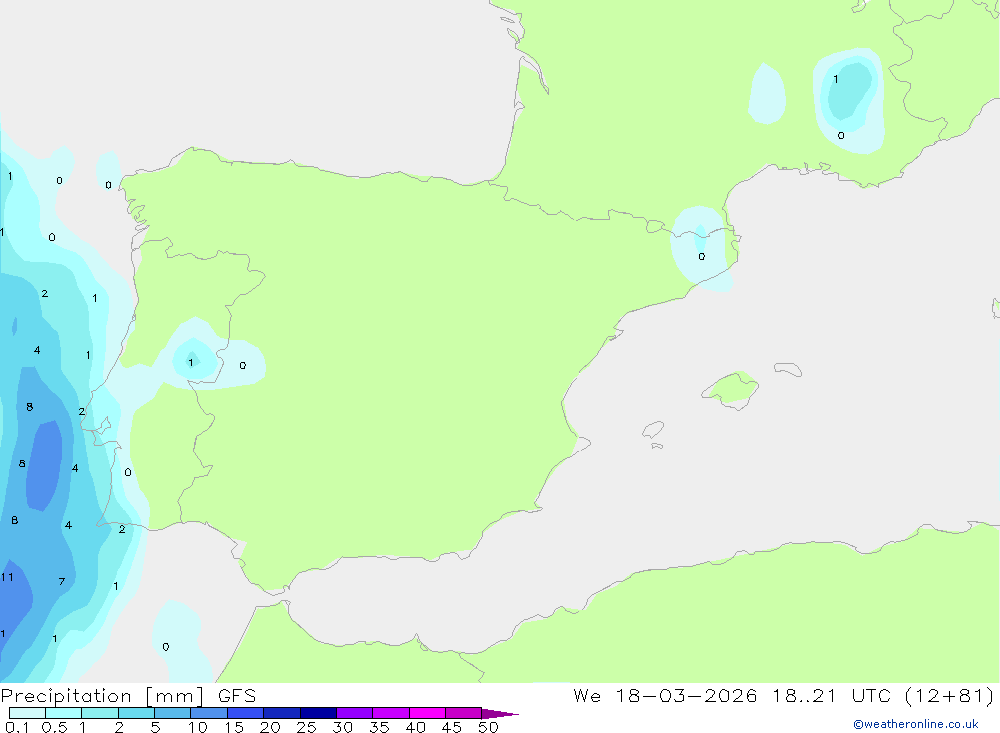The image size is (1000, 733).
Task: Select the legend label "30"
Action: coord(343,727)
